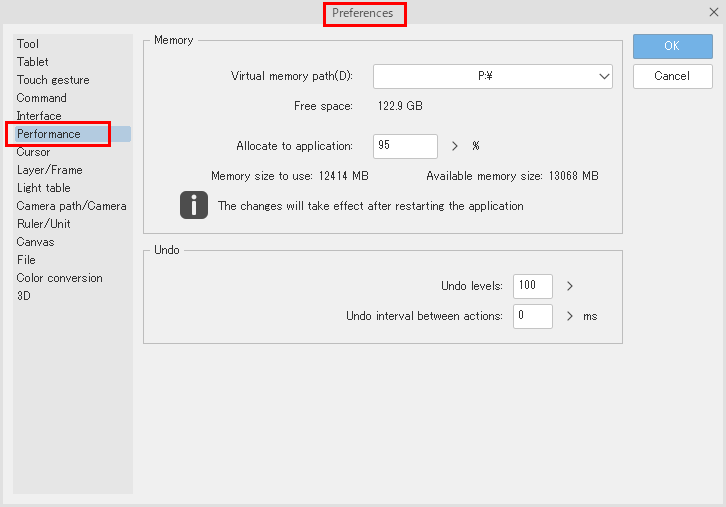Viewport: 726px width, 507px height.
Task: Click the info icon beside restart notice
Action: pos(193,205)
